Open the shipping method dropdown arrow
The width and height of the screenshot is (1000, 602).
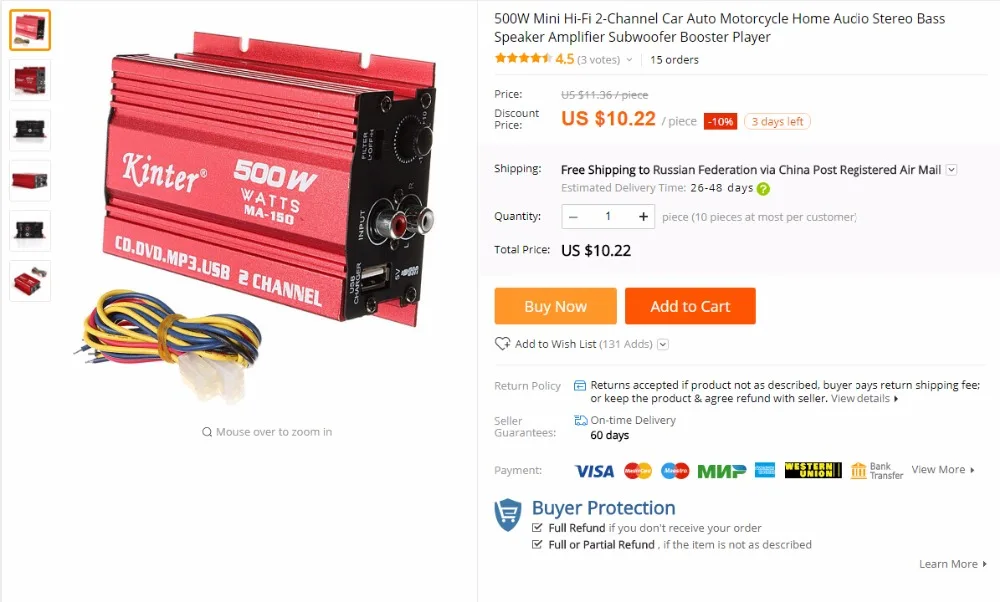[951, 170]
